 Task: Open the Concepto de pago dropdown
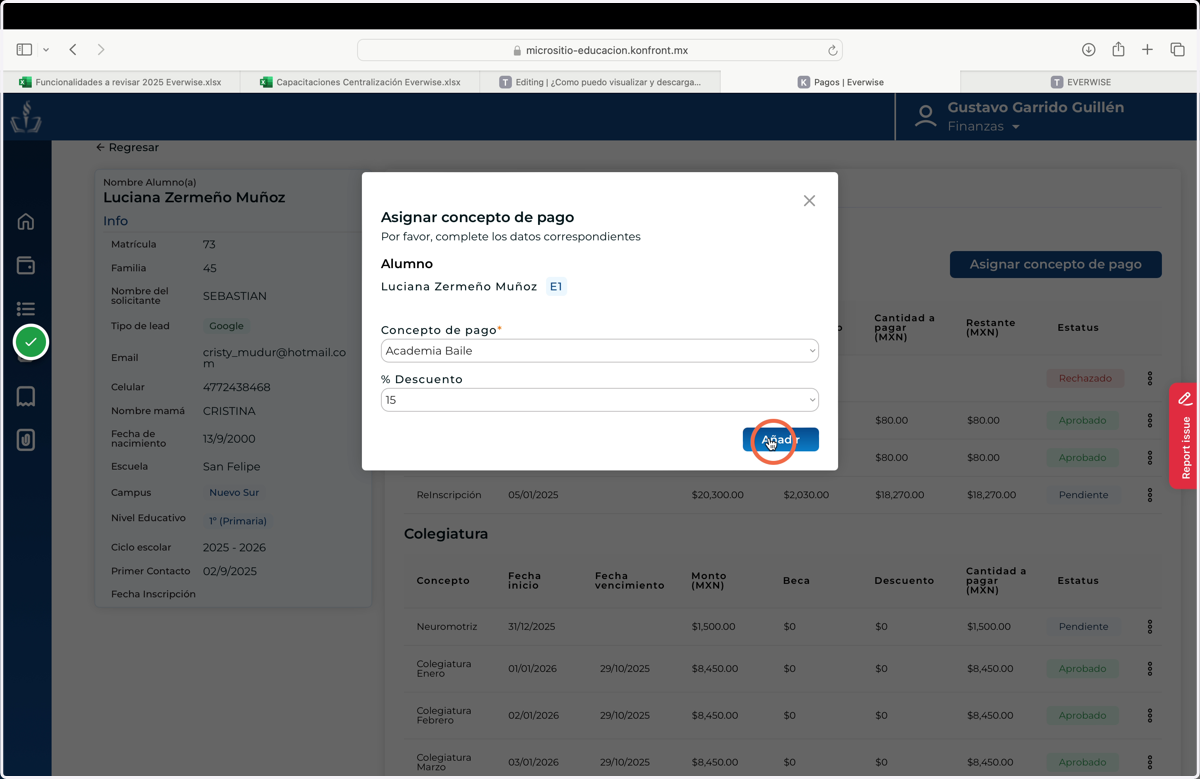[600, 351]
